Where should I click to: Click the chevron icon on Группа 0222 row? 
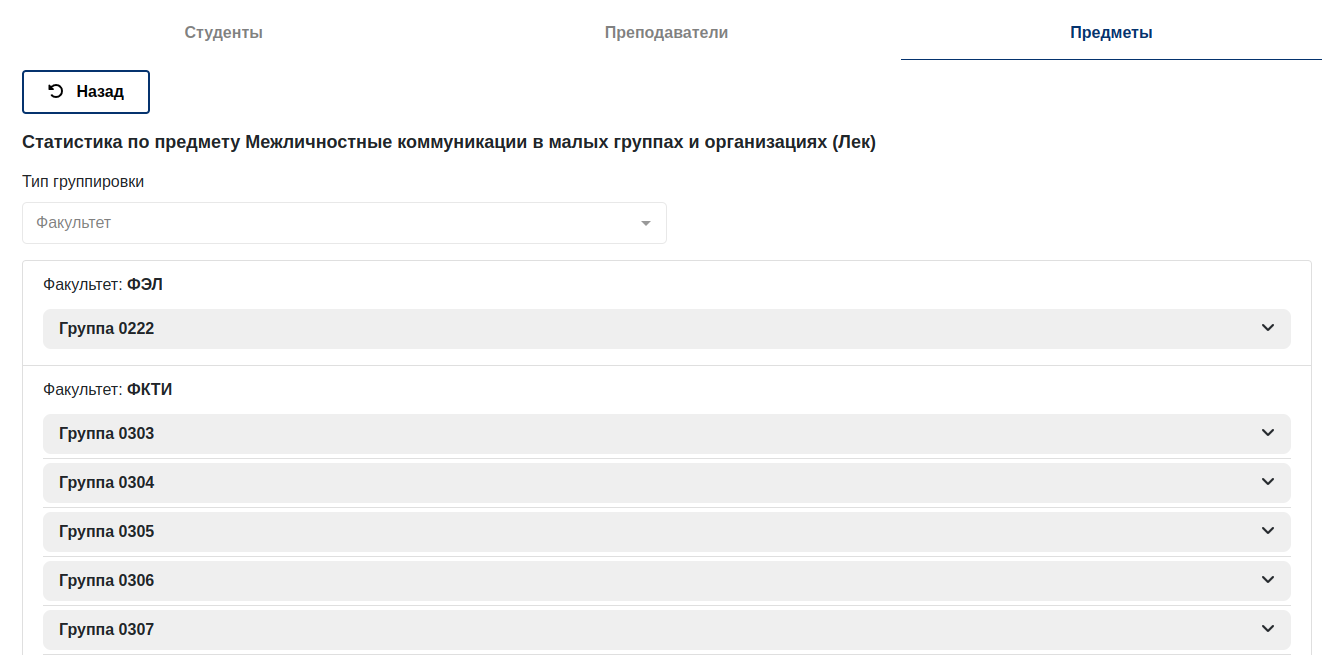coord(1268,328)
